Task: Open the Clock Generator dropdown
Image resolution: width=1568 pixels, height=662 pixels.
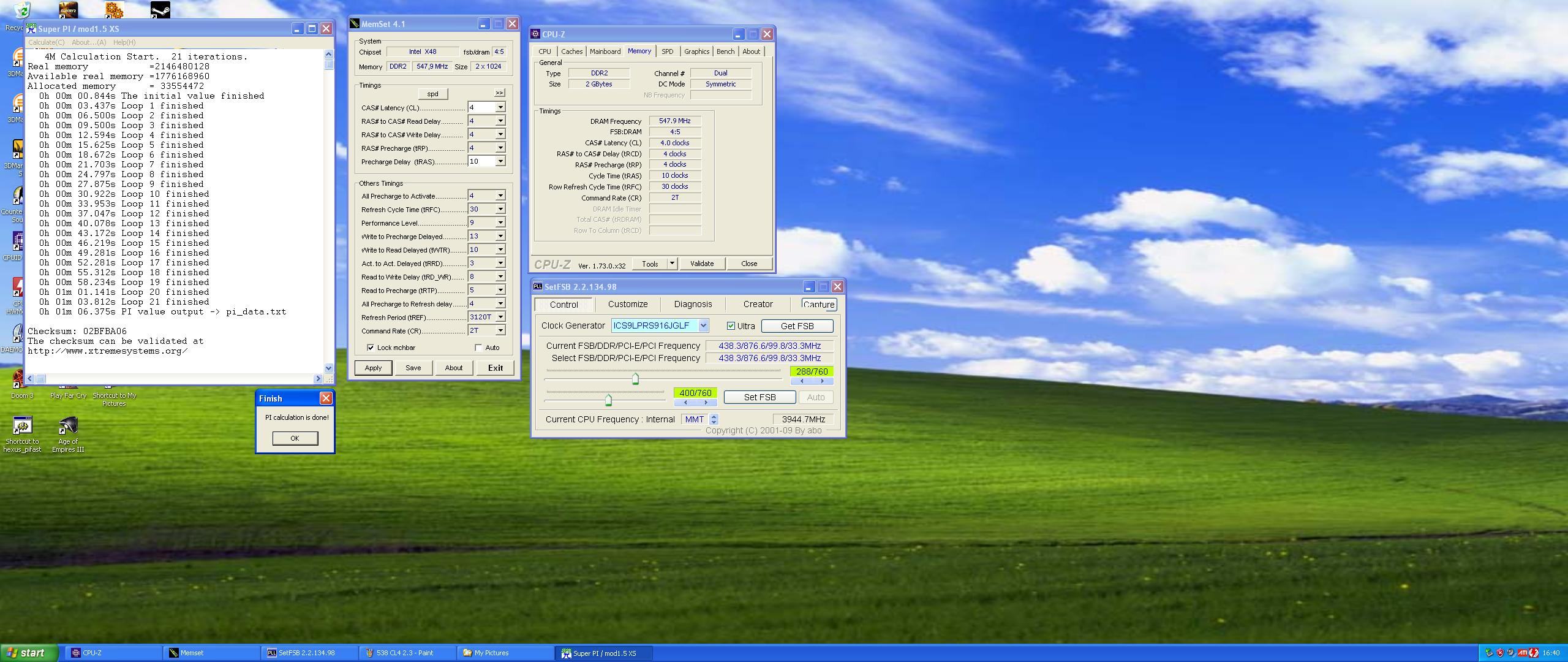Action: (703, 325)
